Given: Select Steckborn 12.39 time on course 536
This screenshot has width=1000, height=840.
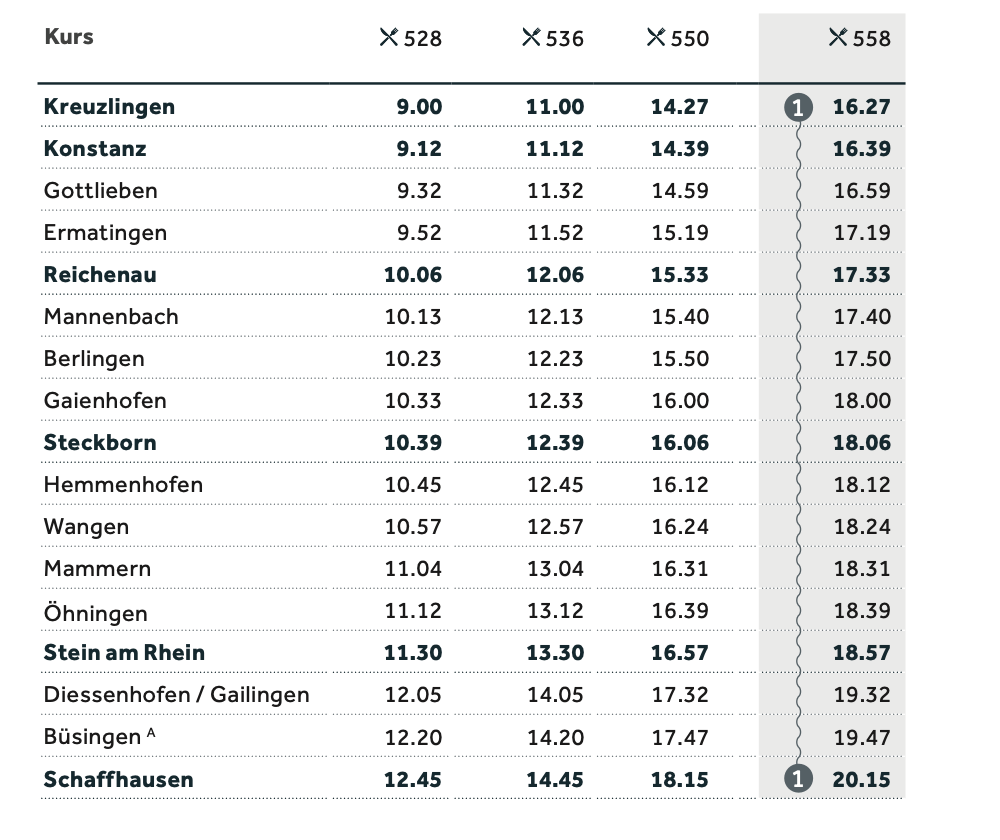Looking at the screenshot, I should pyautogui.click(x=555, y=443).
